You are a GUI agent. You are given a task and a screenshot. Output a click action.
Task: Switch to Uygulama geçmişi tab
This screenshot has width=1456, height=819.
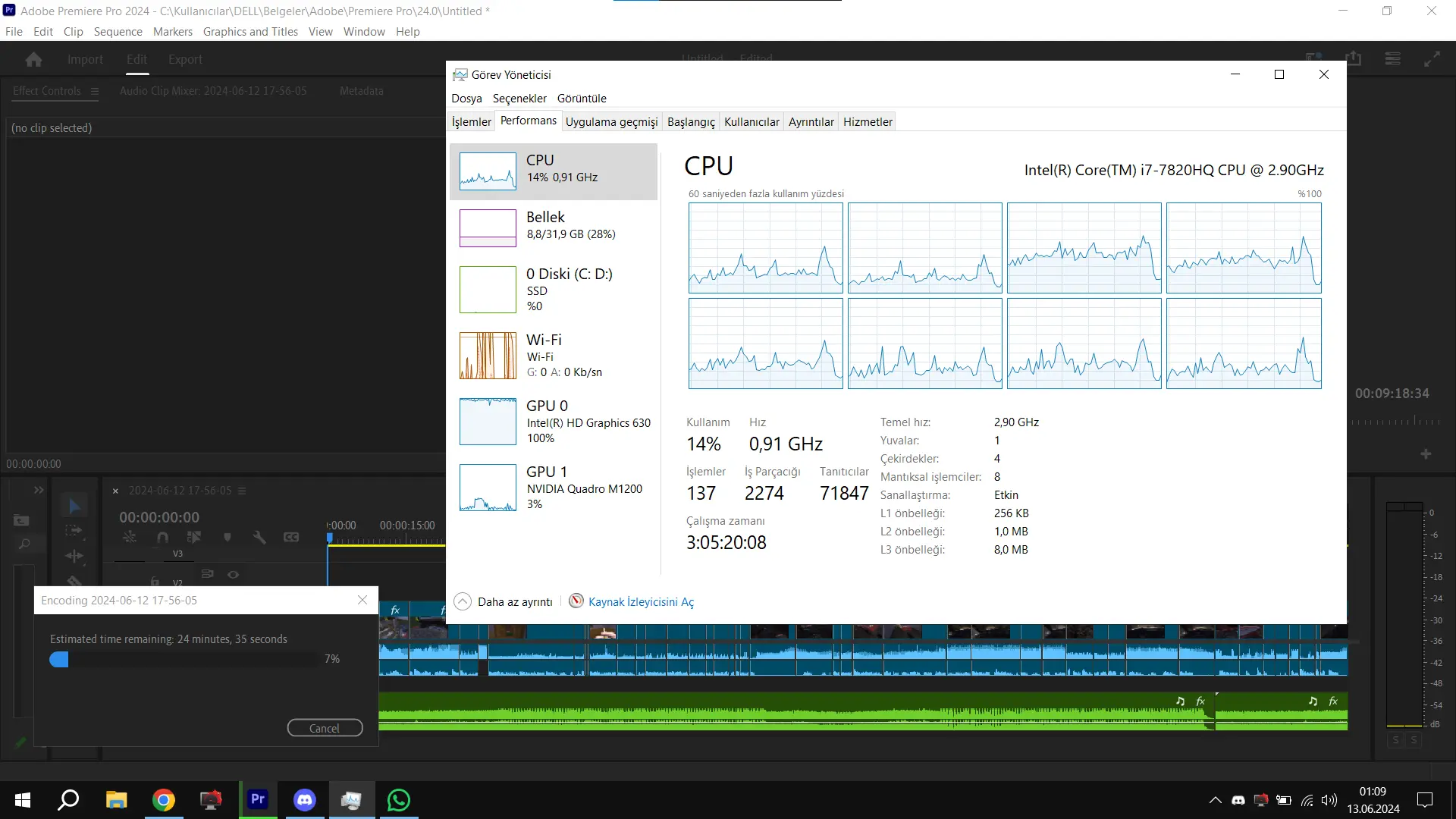pos(611,122)
